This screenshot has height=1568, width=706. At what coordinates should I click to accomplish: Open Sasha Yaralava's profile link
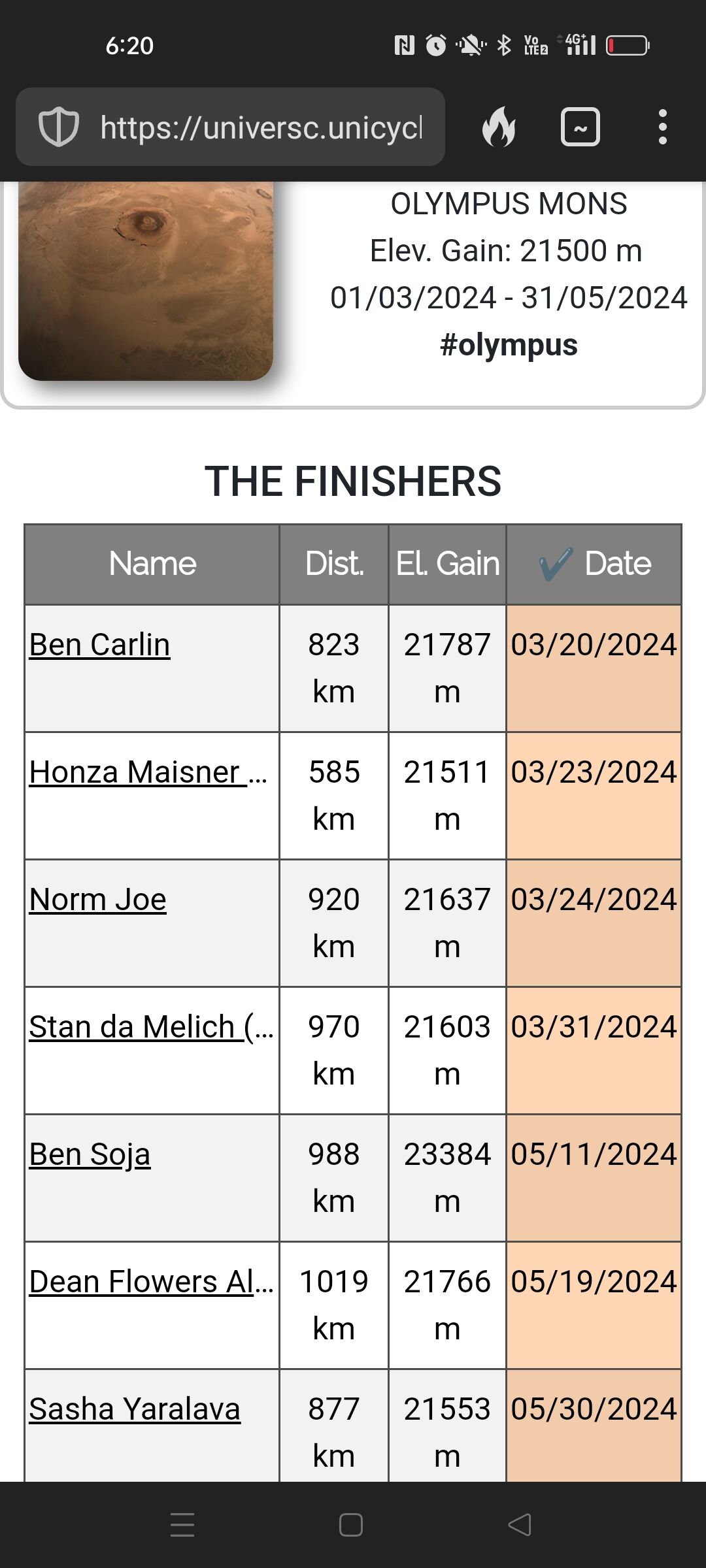[135, 1409]
